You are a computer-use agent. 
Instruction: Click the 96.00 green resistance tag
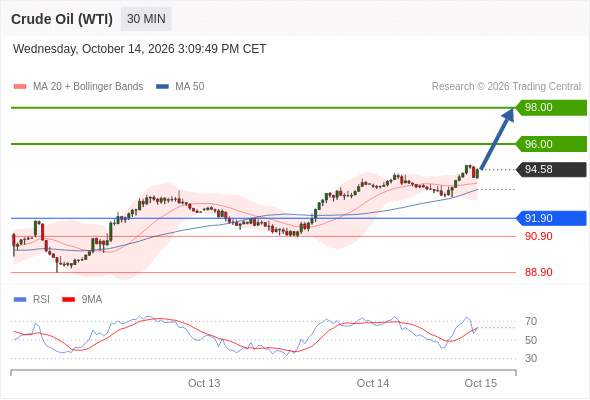pos(551,144)
